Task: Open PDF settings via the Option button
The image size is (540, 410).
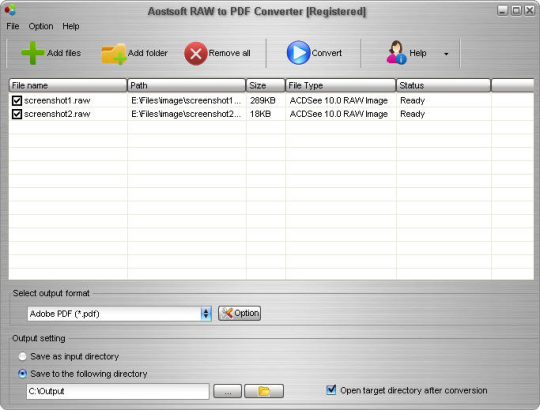Action: click(239, 313)
